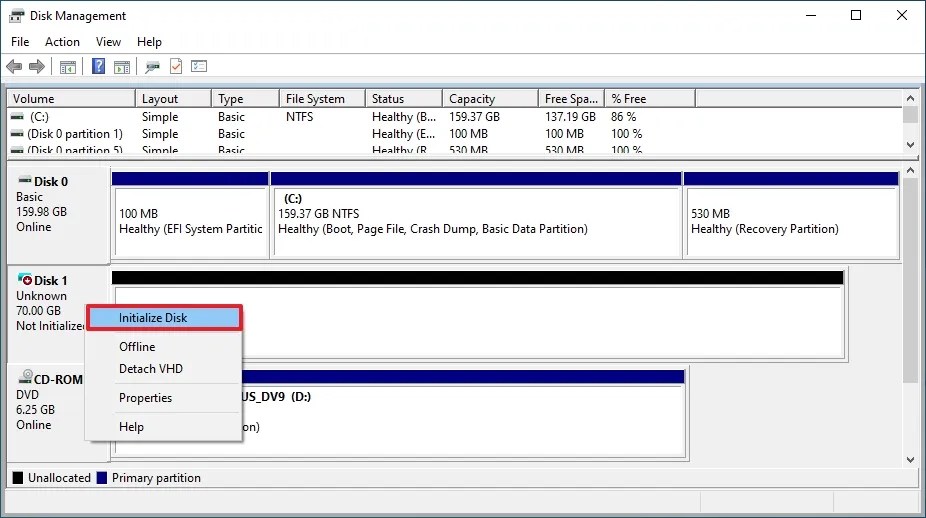
Task: Select the (C:) volume row
Action: click(455, 117)
